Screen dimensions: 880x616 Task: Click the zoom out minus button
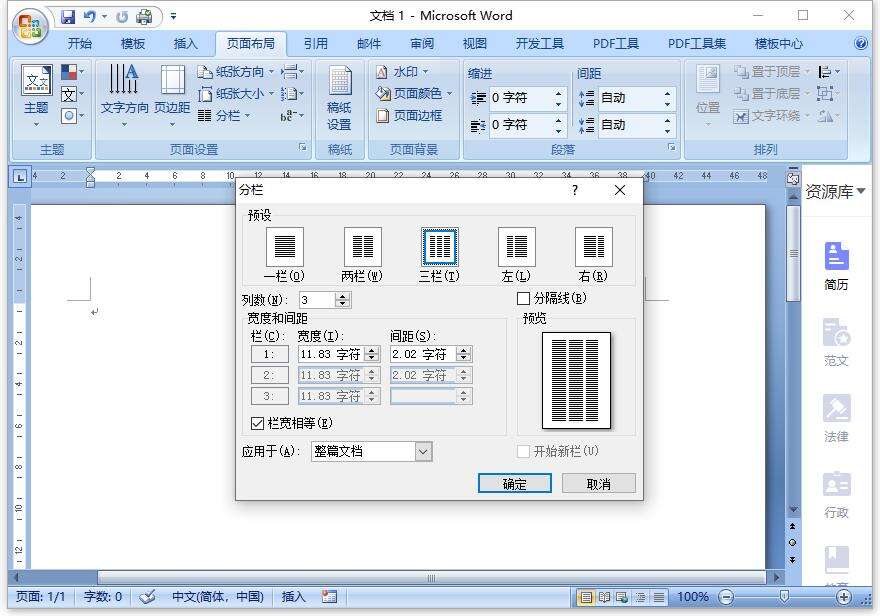point(726,597)
